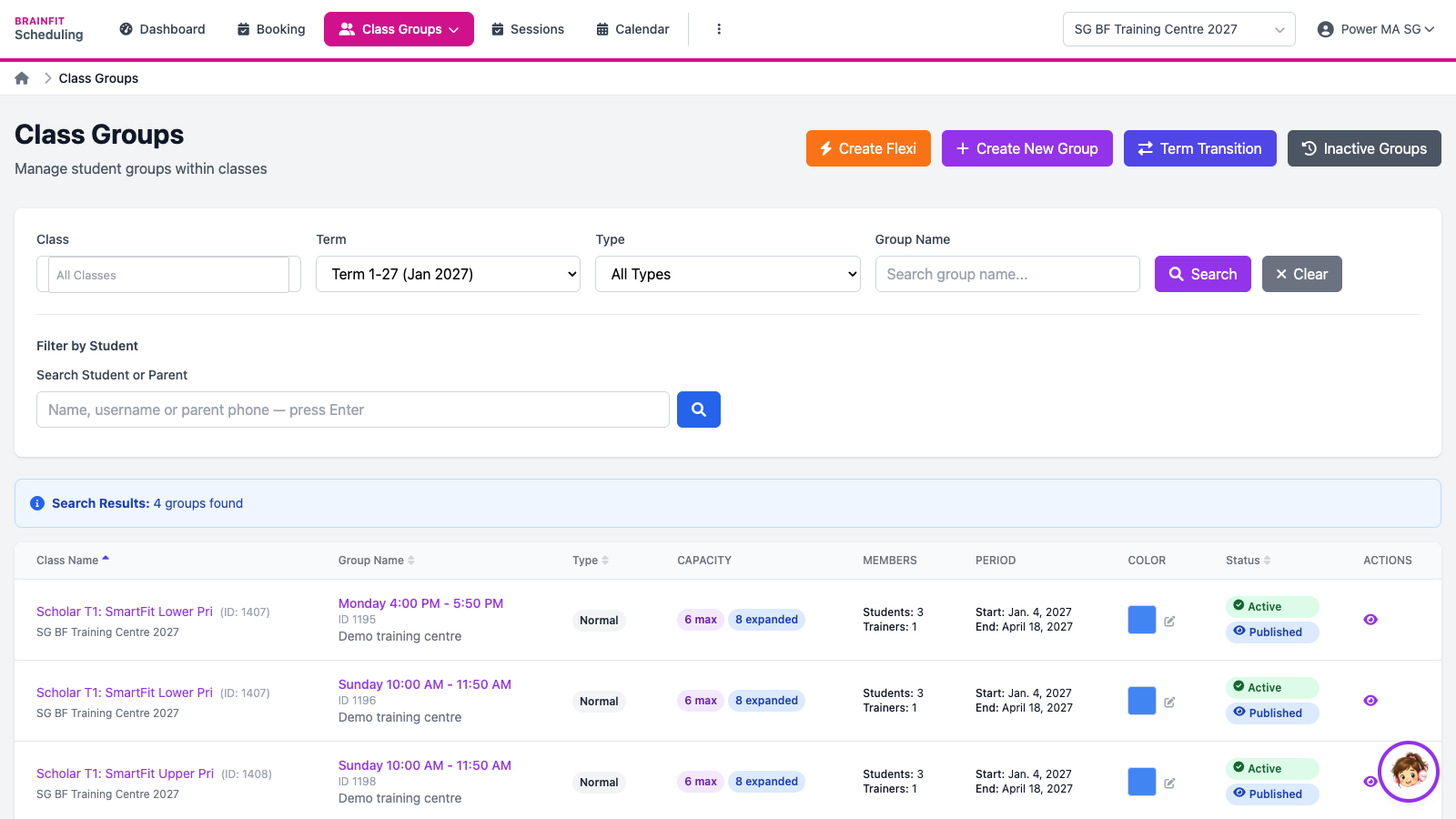The height and width of the screenshot is (819, 1456).
Task: Open the Sessions page
Action: [528, 29]
